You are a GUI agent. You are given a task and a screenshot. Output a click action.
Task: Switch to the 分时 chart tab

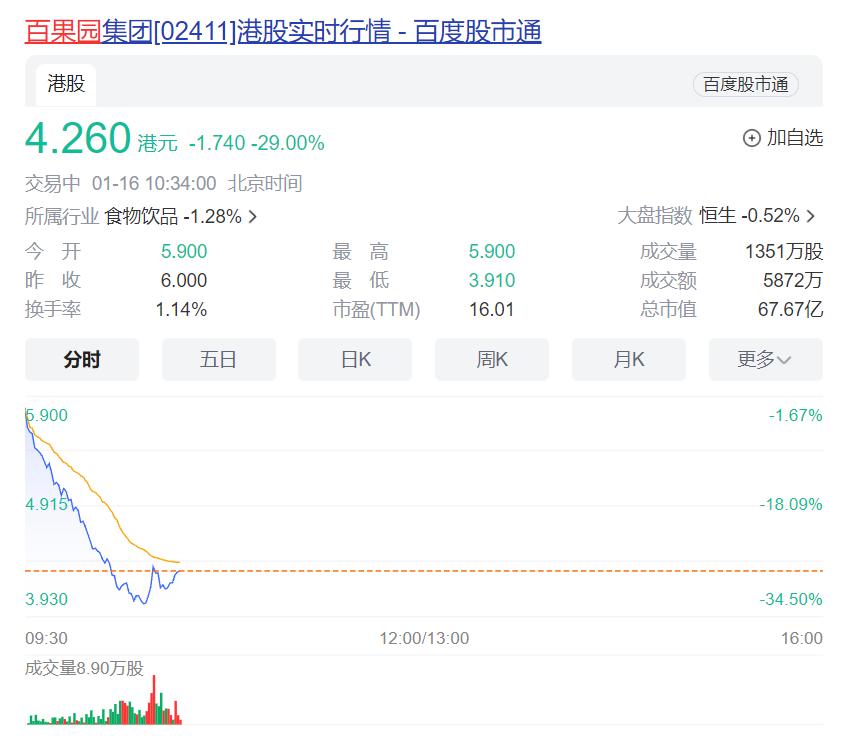[82, 359]
